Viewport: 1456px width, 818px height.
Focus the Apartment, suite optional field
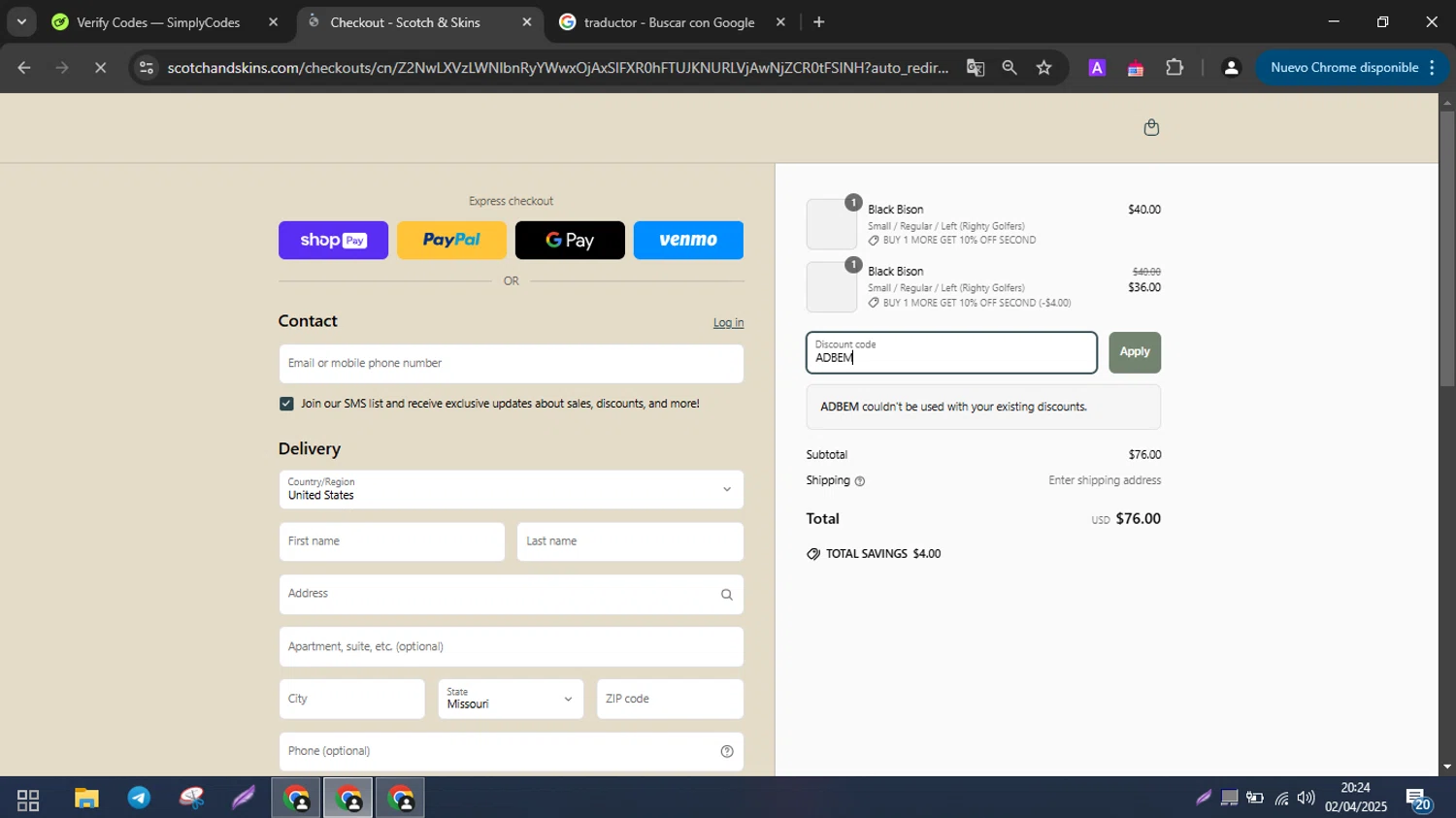[512, 646]
